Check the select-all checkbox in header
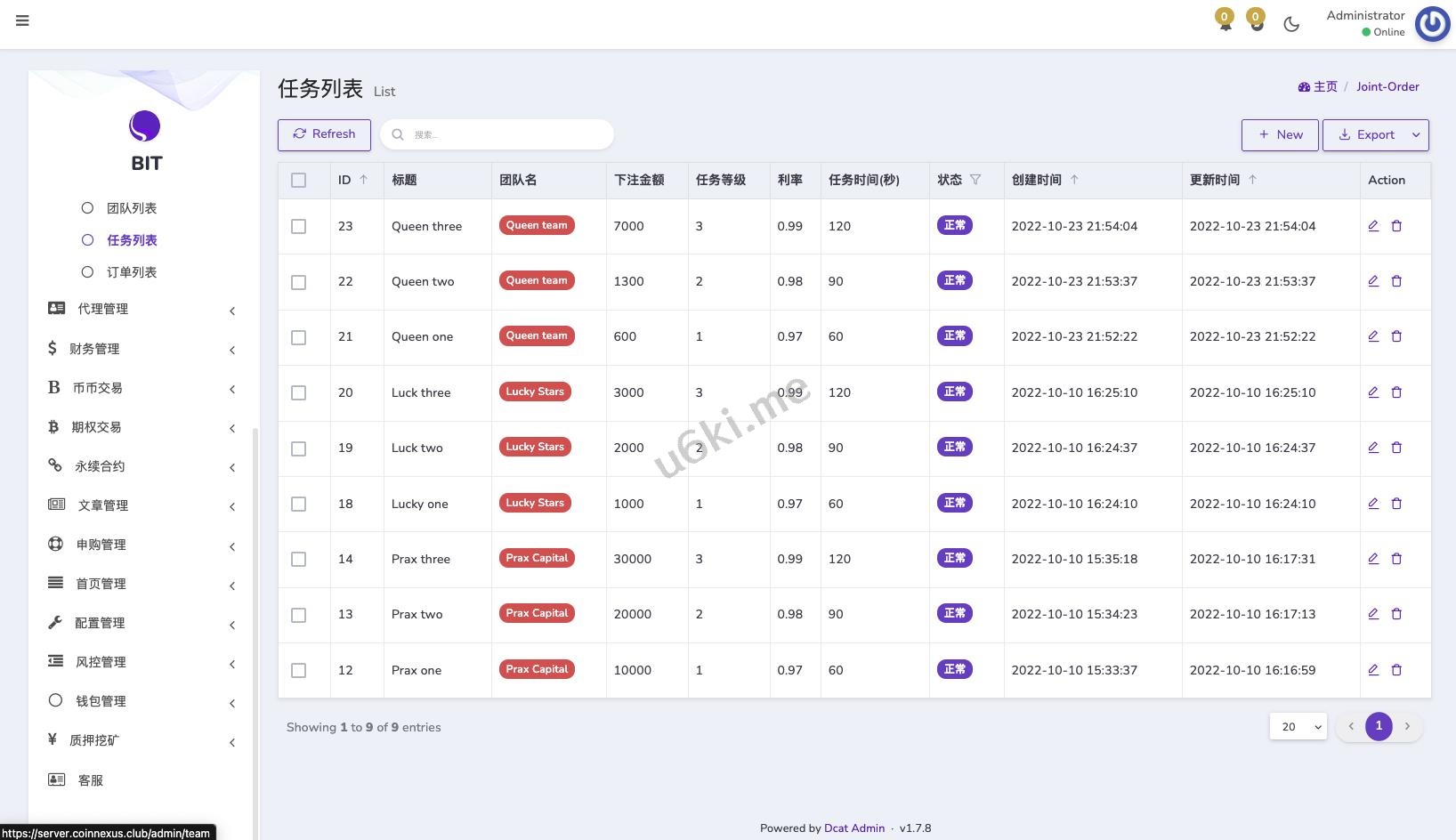1456x840 pixels. point(298,181)
